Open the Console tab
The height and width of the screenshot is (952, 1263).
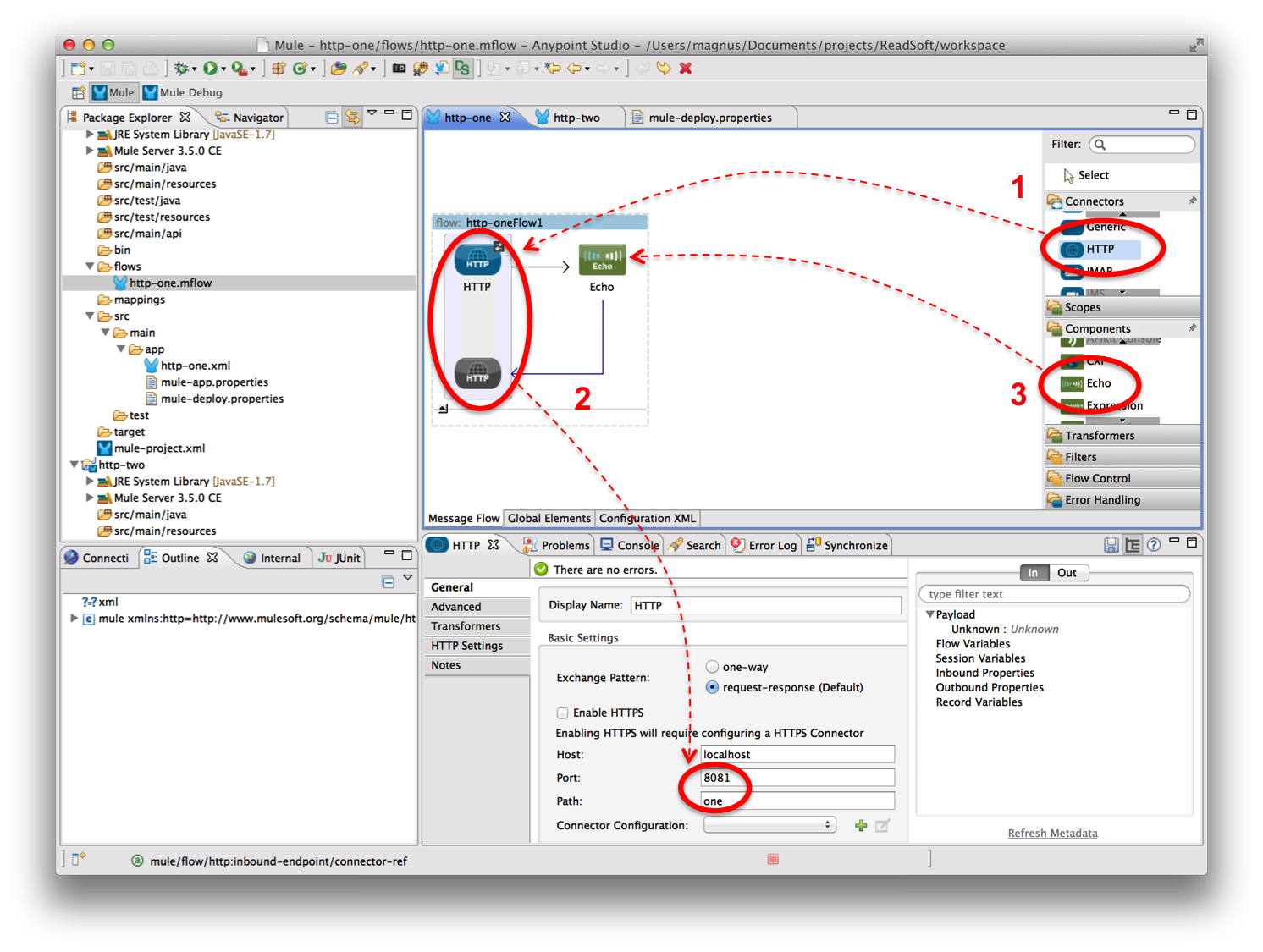[x=629, y=546]
